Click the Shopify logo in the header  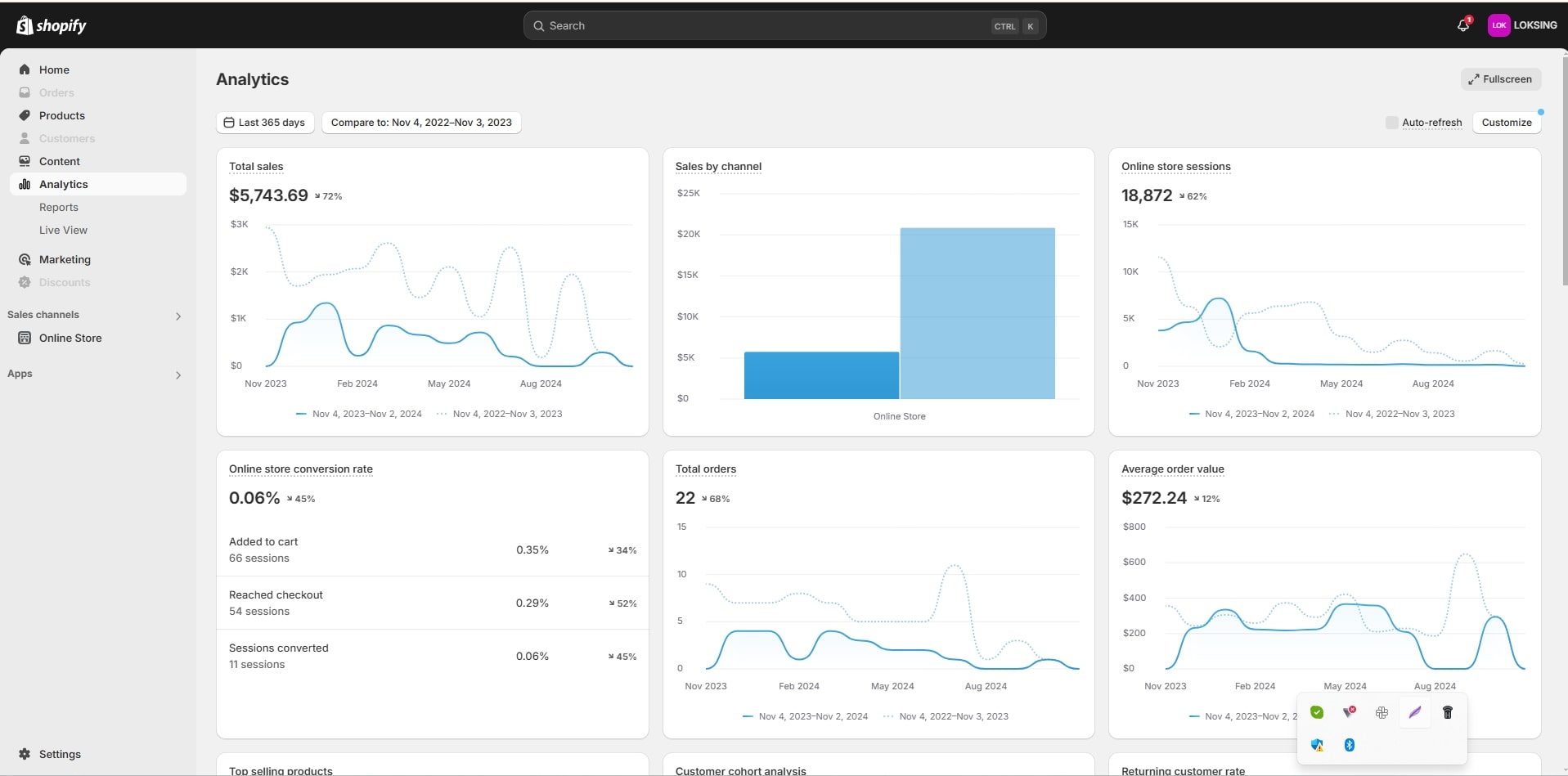51,25
